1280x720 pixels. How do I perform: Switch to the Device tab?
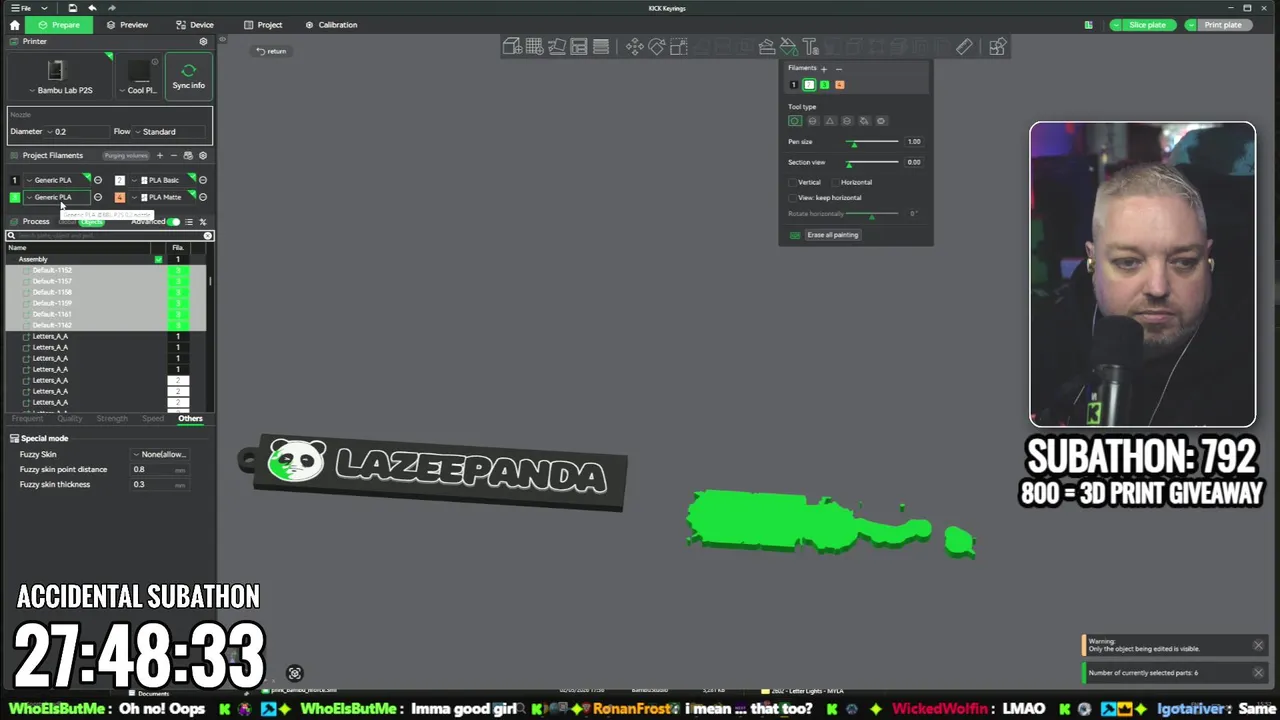[195, 25]
